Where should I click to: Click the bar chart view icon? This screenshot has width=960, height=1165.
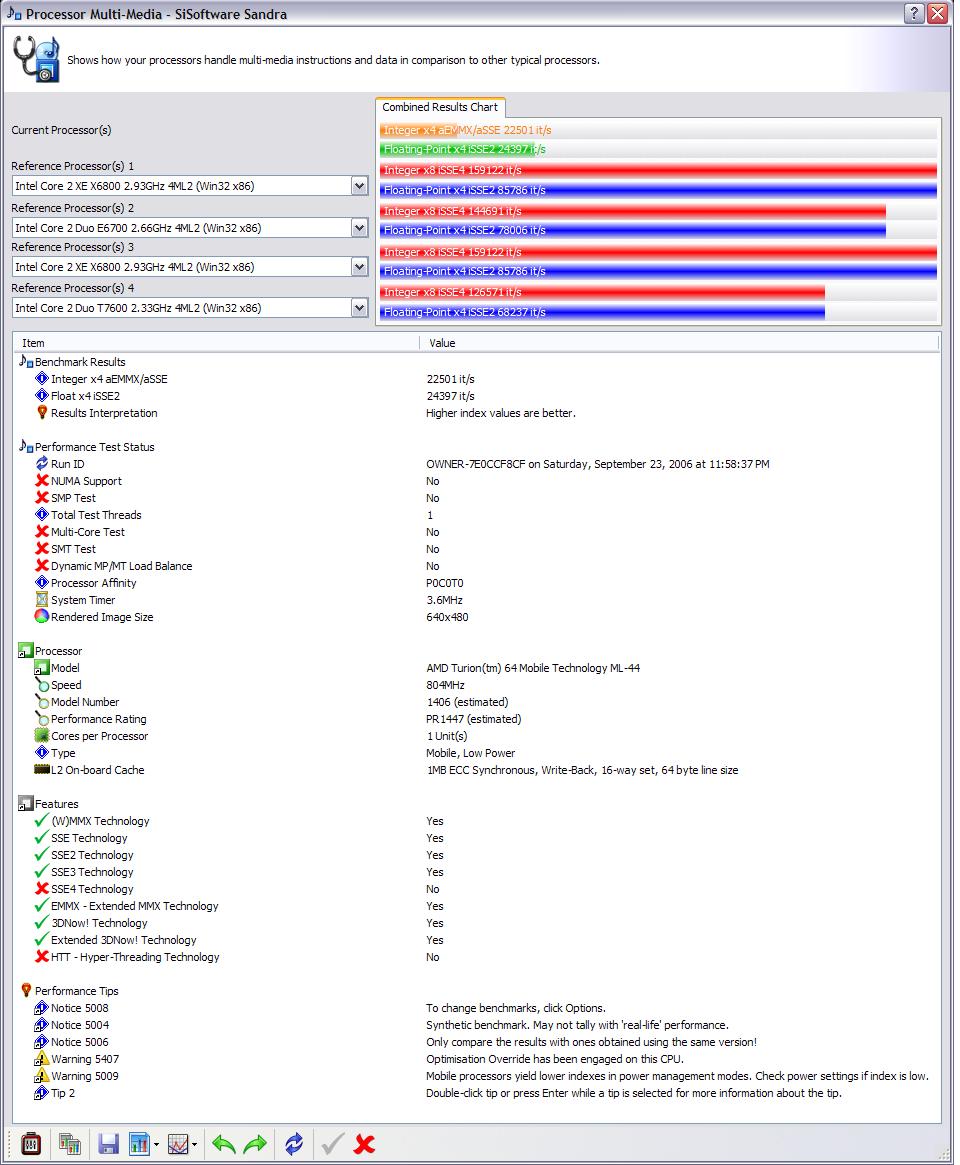click(x=139, y=1143)
